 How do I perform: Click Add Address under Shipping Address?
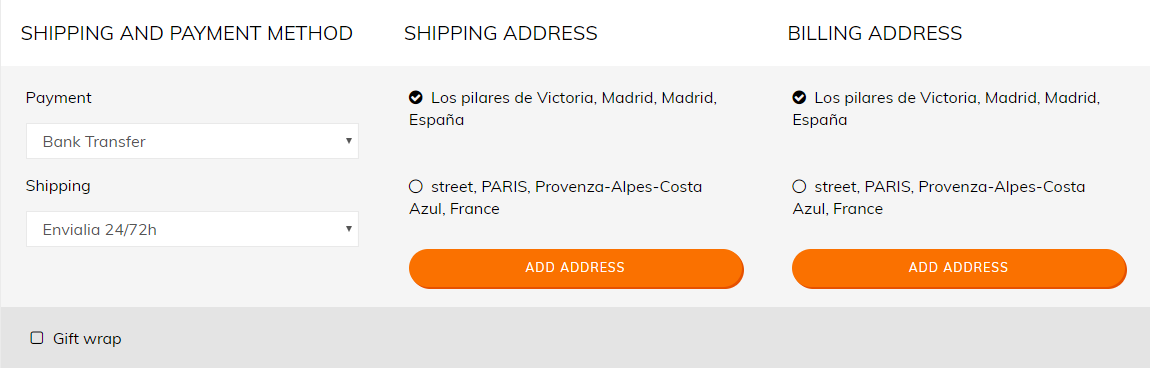click(576, 268)
